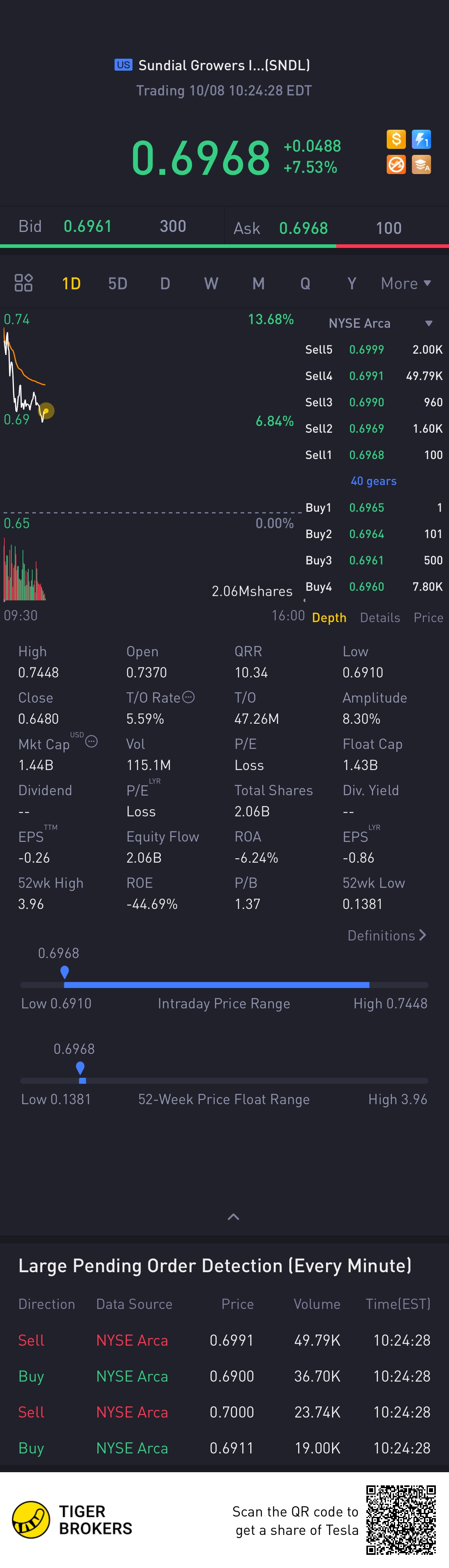
Task: Select the Depth tab
Action: pyautogui.click(x=329, y=617)
